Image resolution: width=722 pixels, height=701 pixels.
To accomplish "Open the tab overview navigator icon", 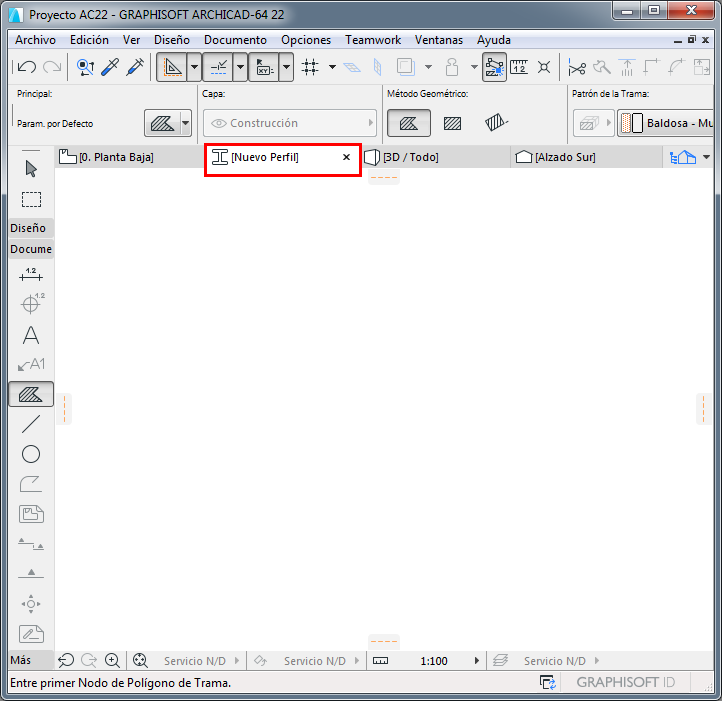I will click(x=682, y=157).
